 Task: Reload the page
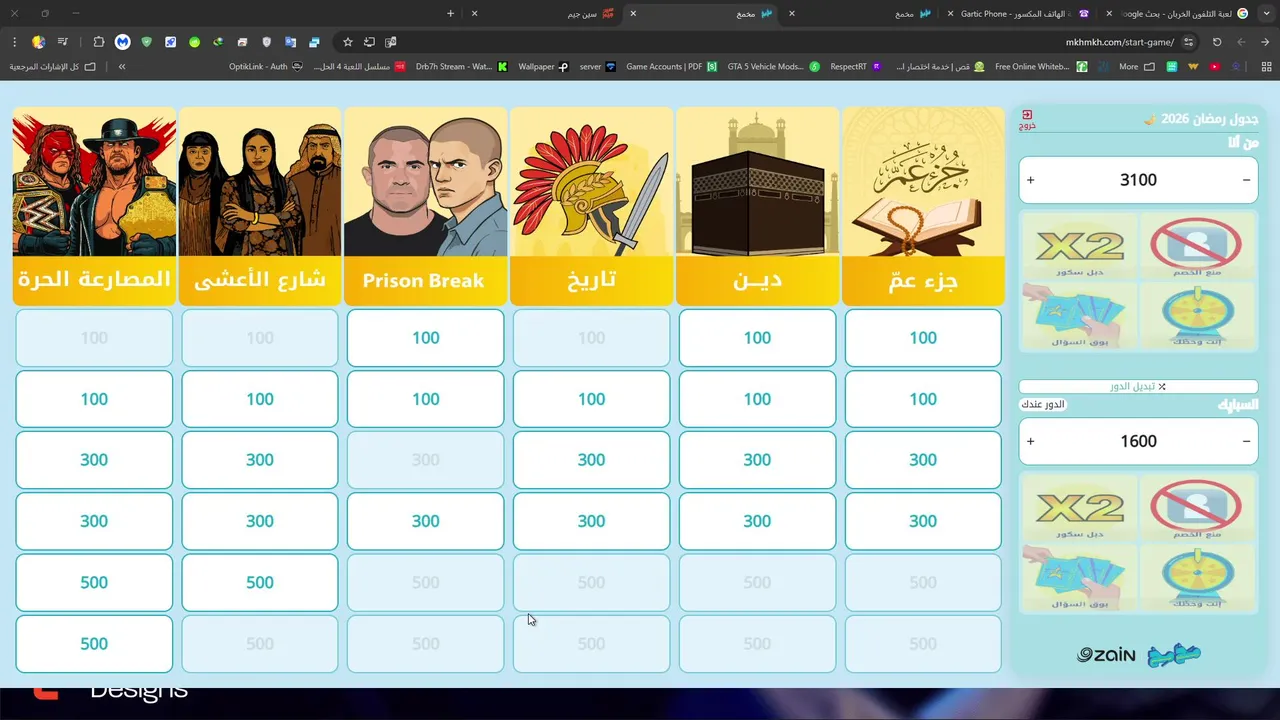coord(1217,42)
